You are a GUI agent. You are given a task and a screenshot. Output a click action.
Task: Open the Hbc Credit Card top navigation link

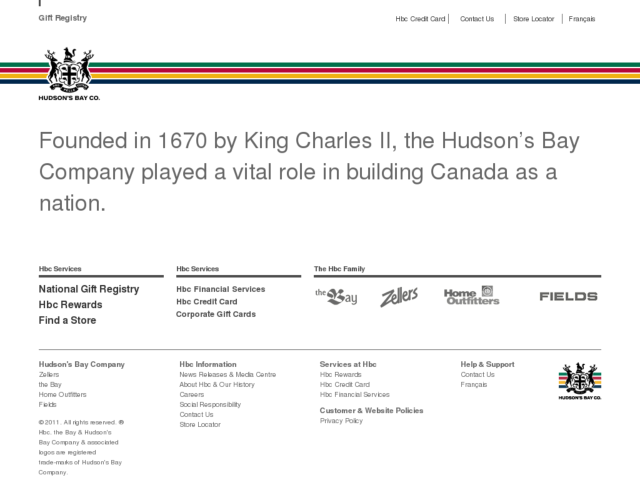click(420, 19)
